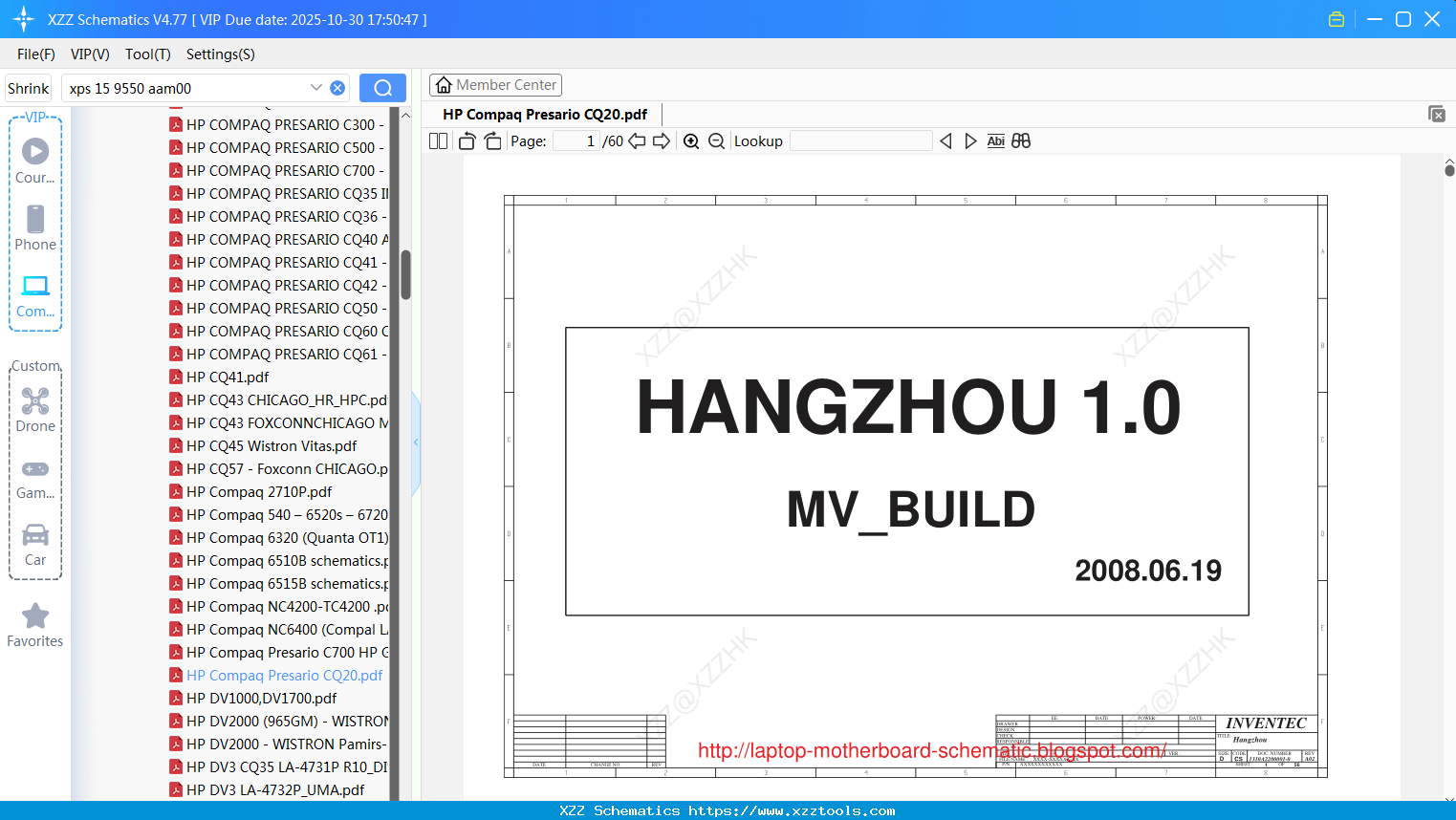Image resolution: width=1456 pixels, height=820 pixels.
Task: Find next lookup match
Action: [970, 141]
